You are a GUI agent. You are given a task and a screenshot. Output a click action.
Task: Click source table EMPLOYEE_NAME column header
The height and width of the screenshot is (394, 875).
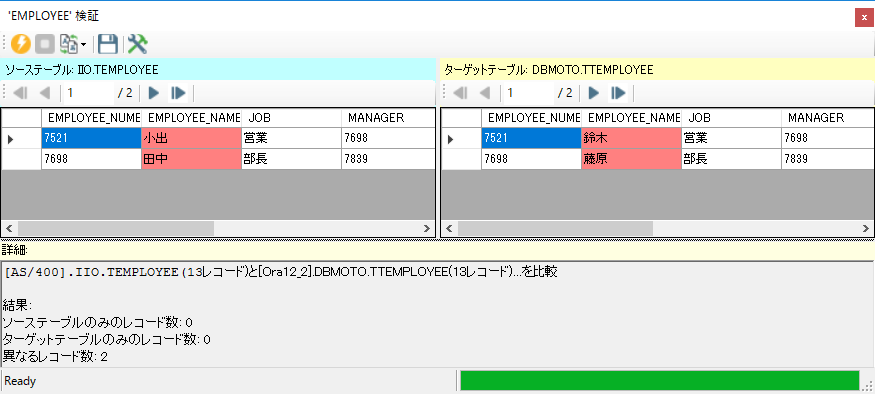point(191,118)
